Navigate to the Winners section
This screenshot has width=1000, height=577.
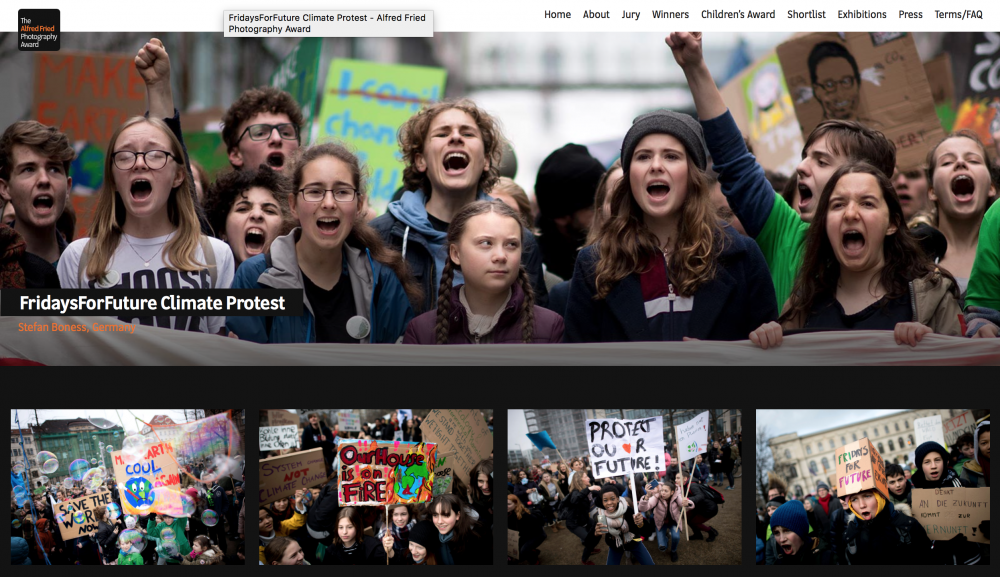(670, 15)
